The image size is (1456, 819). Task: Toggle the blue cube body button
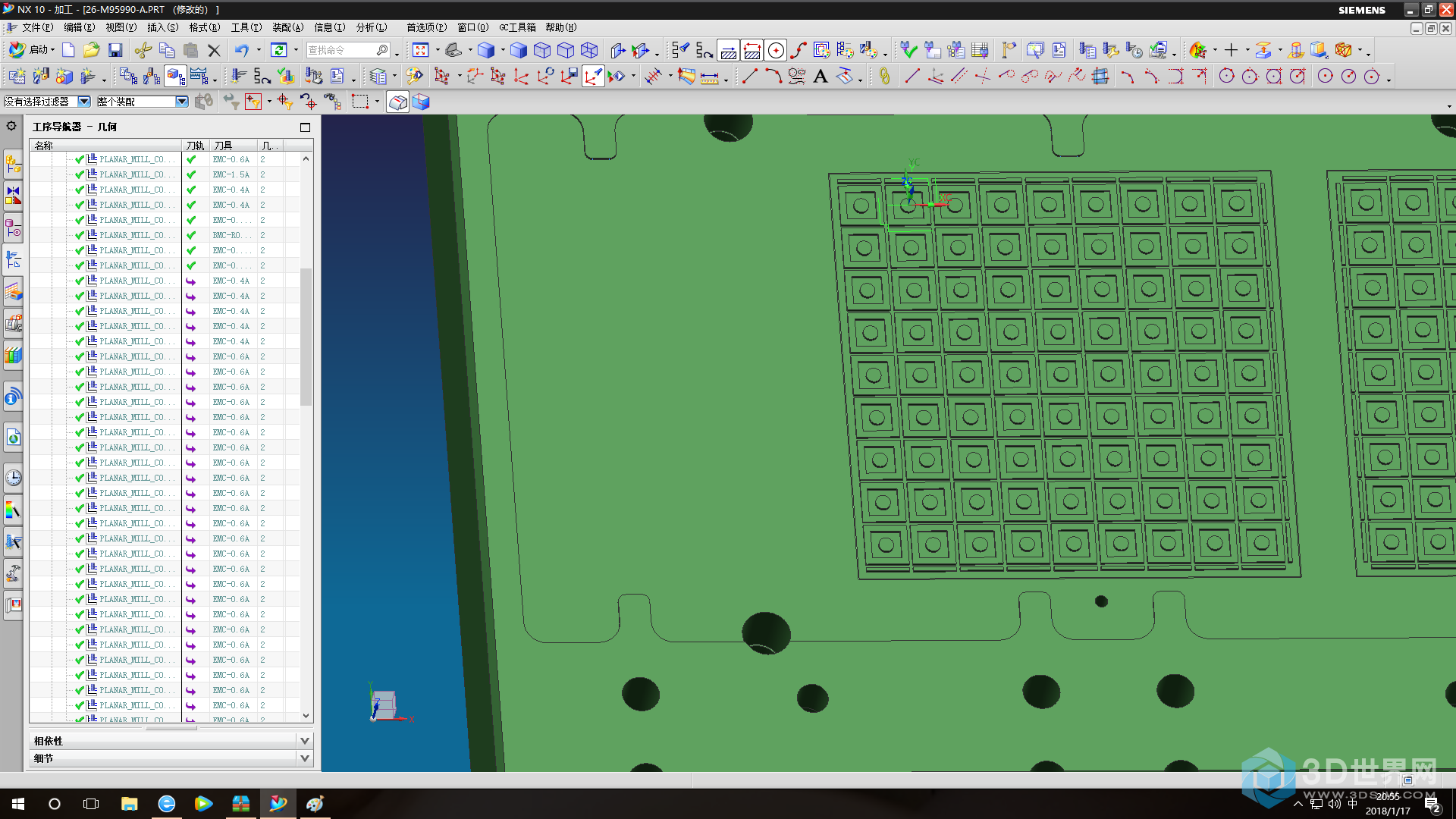[422, 102]
